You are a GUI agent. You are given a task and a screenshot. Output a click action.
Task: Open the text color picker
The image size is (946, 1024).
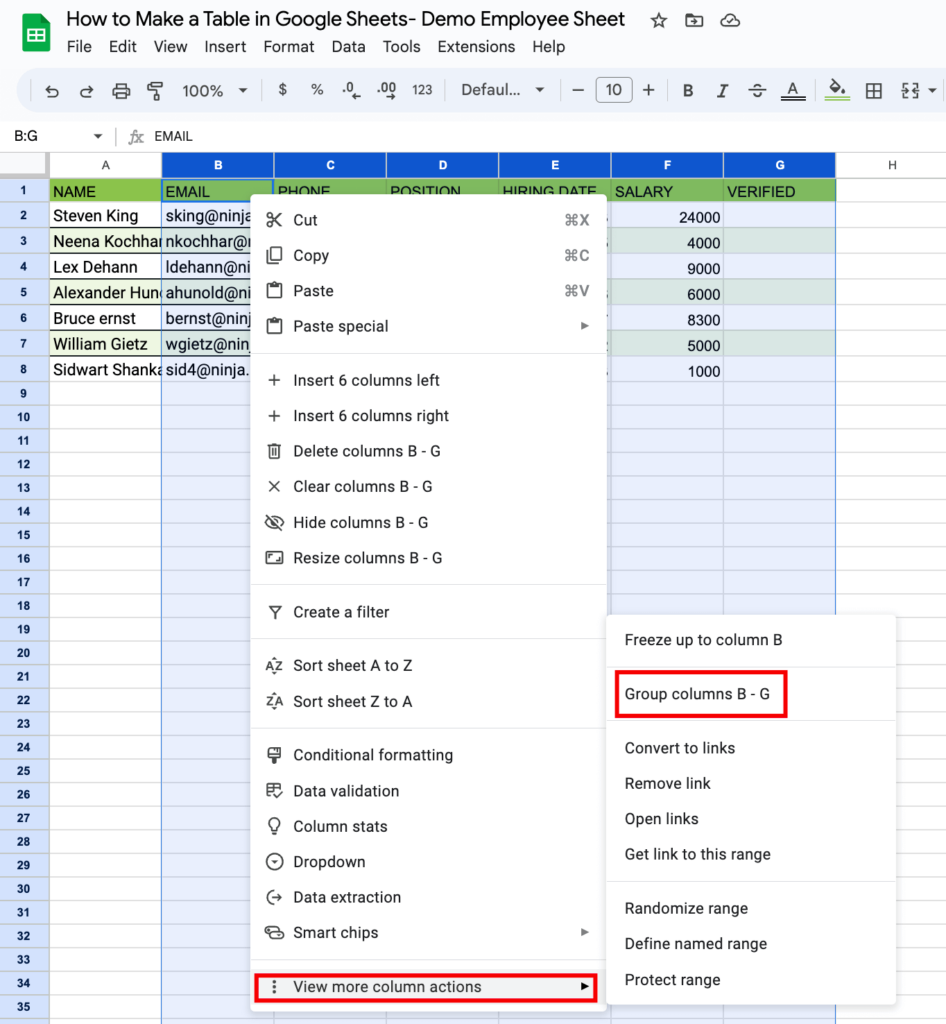click(793, 91)
